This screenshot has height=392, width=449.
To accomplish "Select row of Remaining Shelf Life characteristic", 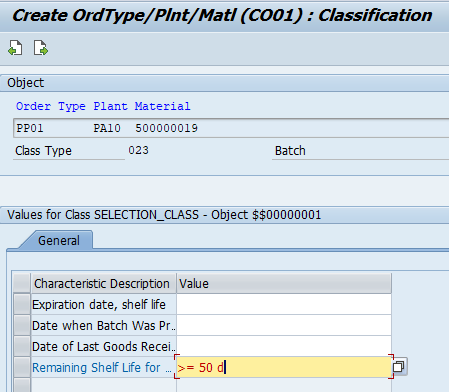I will point(22,367).
